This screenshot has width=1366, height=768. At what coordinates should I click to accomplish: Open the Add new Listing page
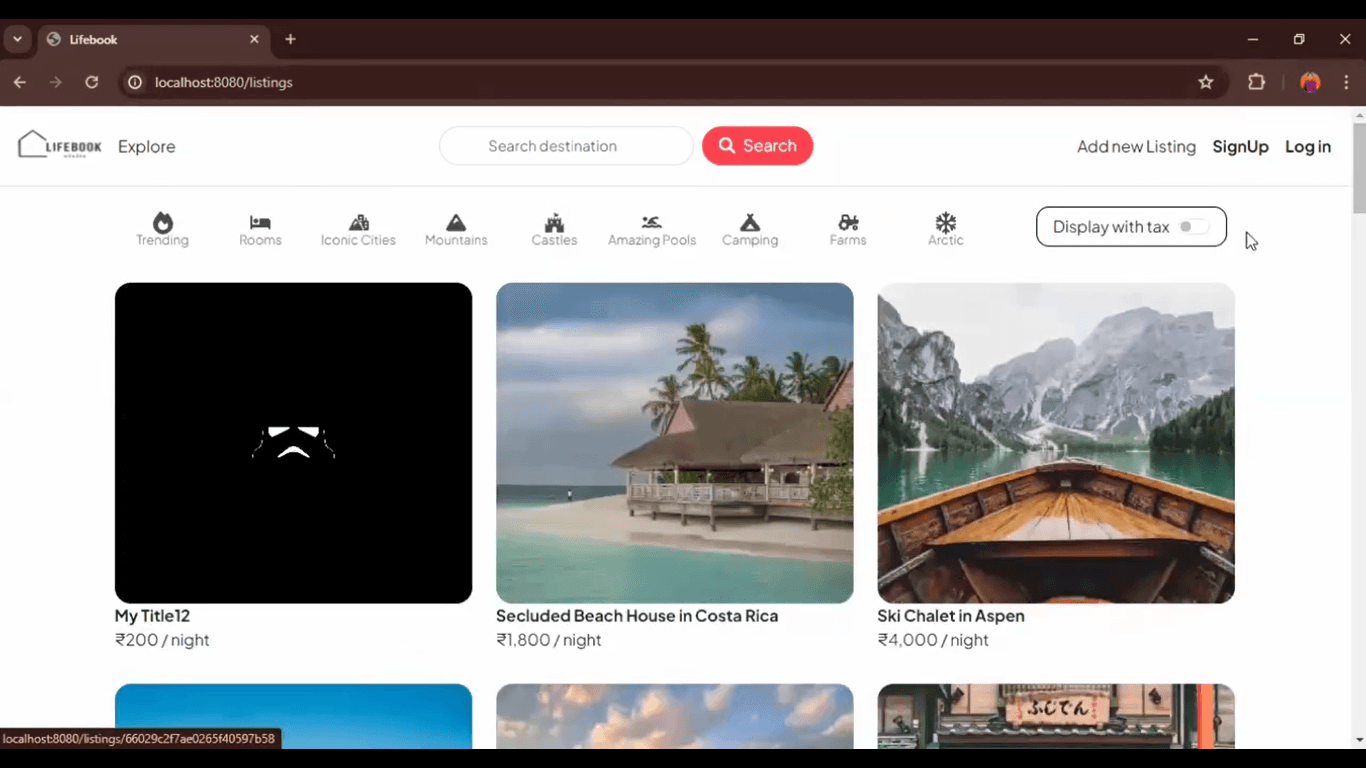coord(1136,147)
